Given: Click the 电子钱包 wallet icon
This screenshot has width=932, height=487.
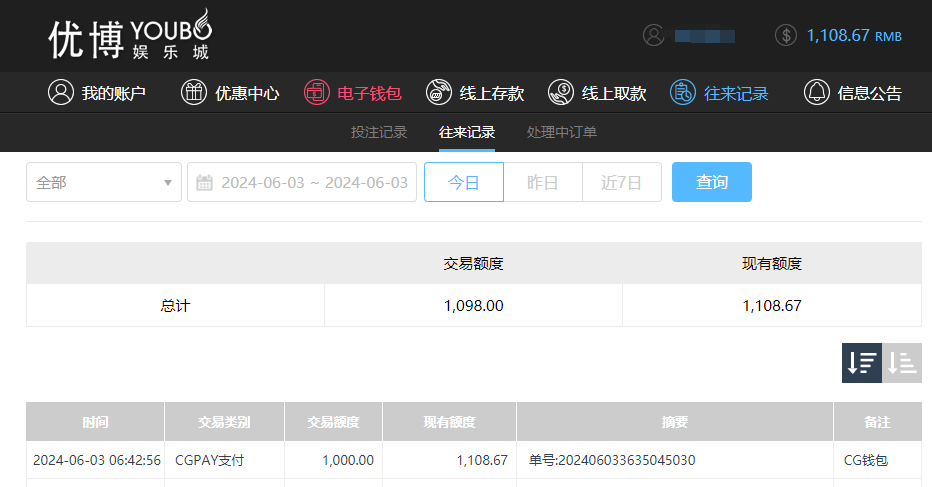Looking at the screenshot, I should pyautogui.click(x=316, y=93).
